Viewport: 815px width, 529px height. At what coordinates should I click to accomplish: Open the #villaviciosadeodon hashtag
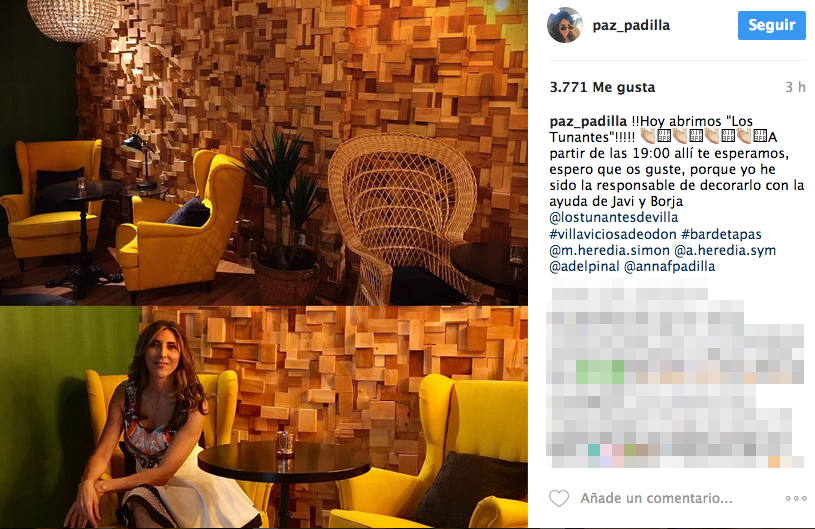click(x=613, y=234)
